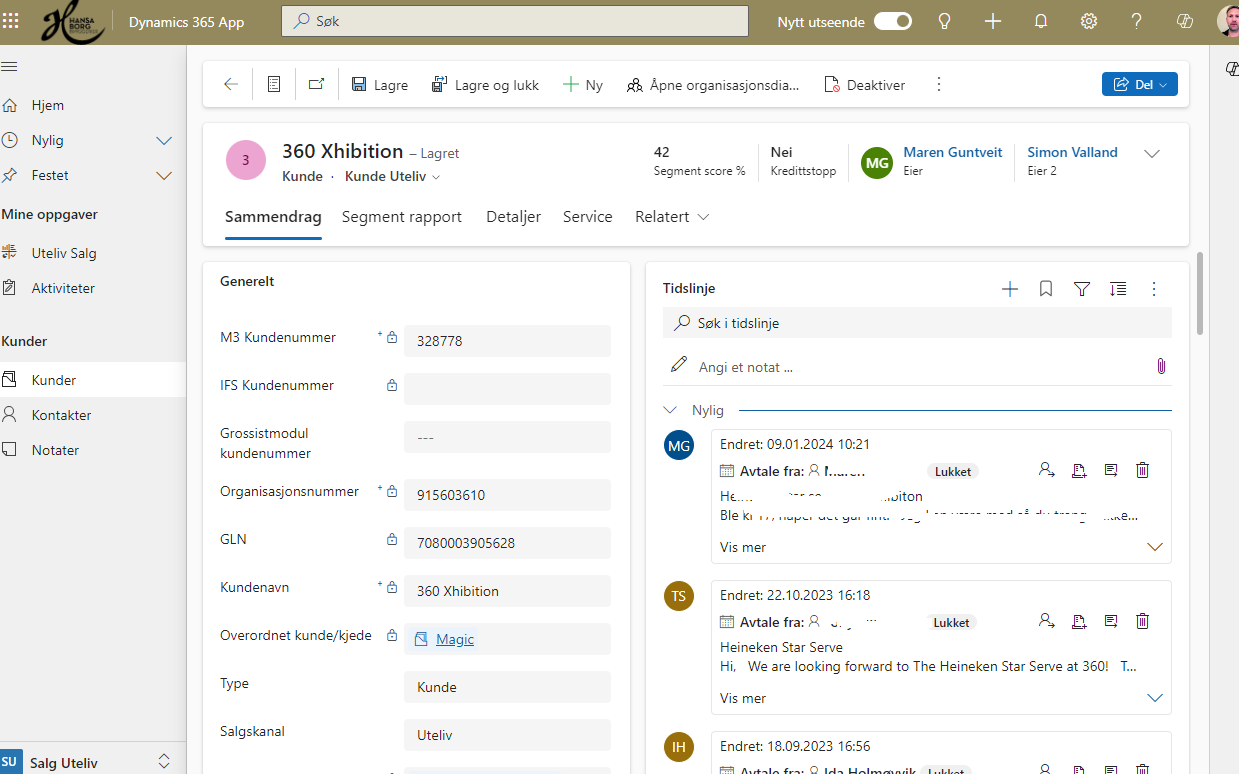
Task: Expand the Festet section in sidebar
Action: click(x=164, y=176)
